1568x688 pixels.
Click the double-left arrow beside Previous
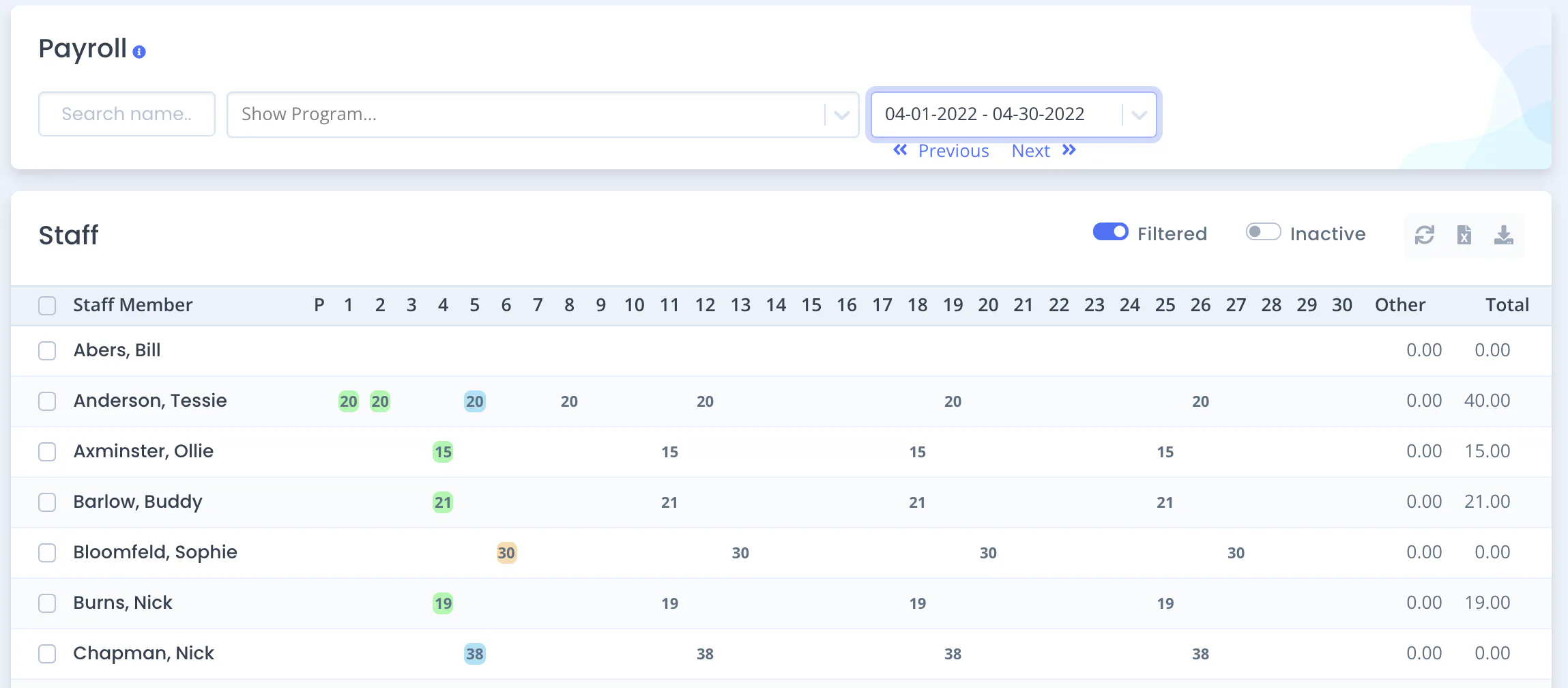coord(900,150)
